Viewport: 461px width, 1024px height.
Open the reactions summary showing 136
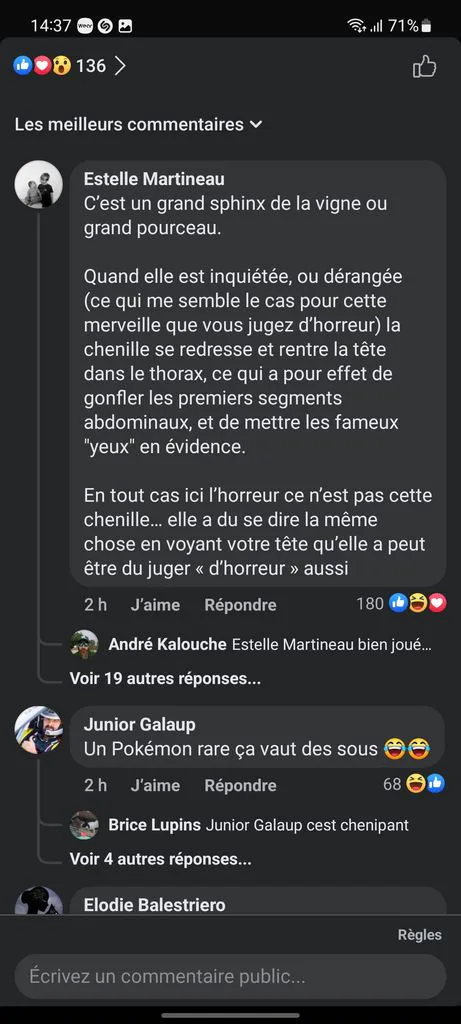click(x=59, y=65)
